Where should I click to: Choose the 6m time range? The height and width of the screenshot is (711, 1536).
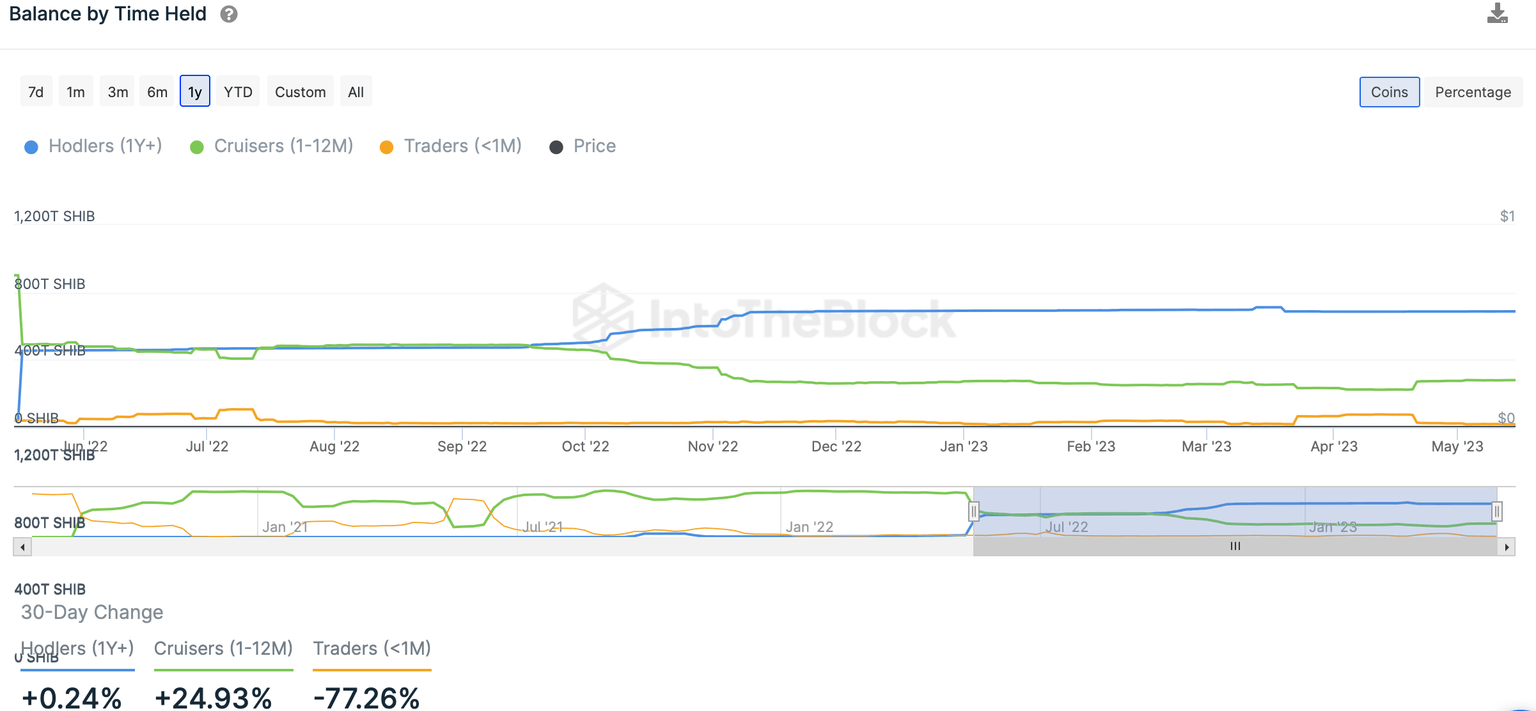coord(157,92)
